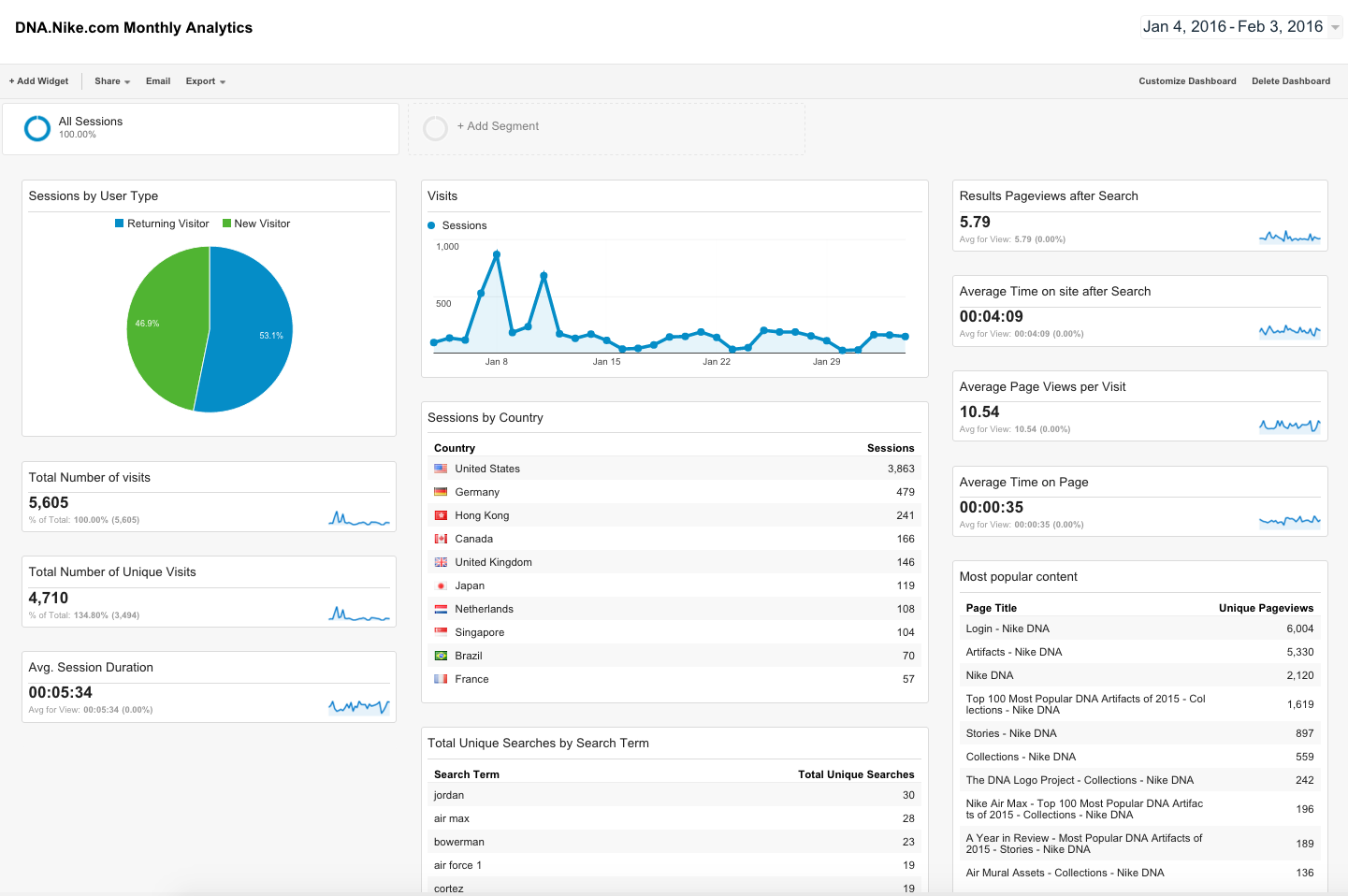Click the Air Mural Assets row
This screenshot has width=1348, height=896.
1139,873
